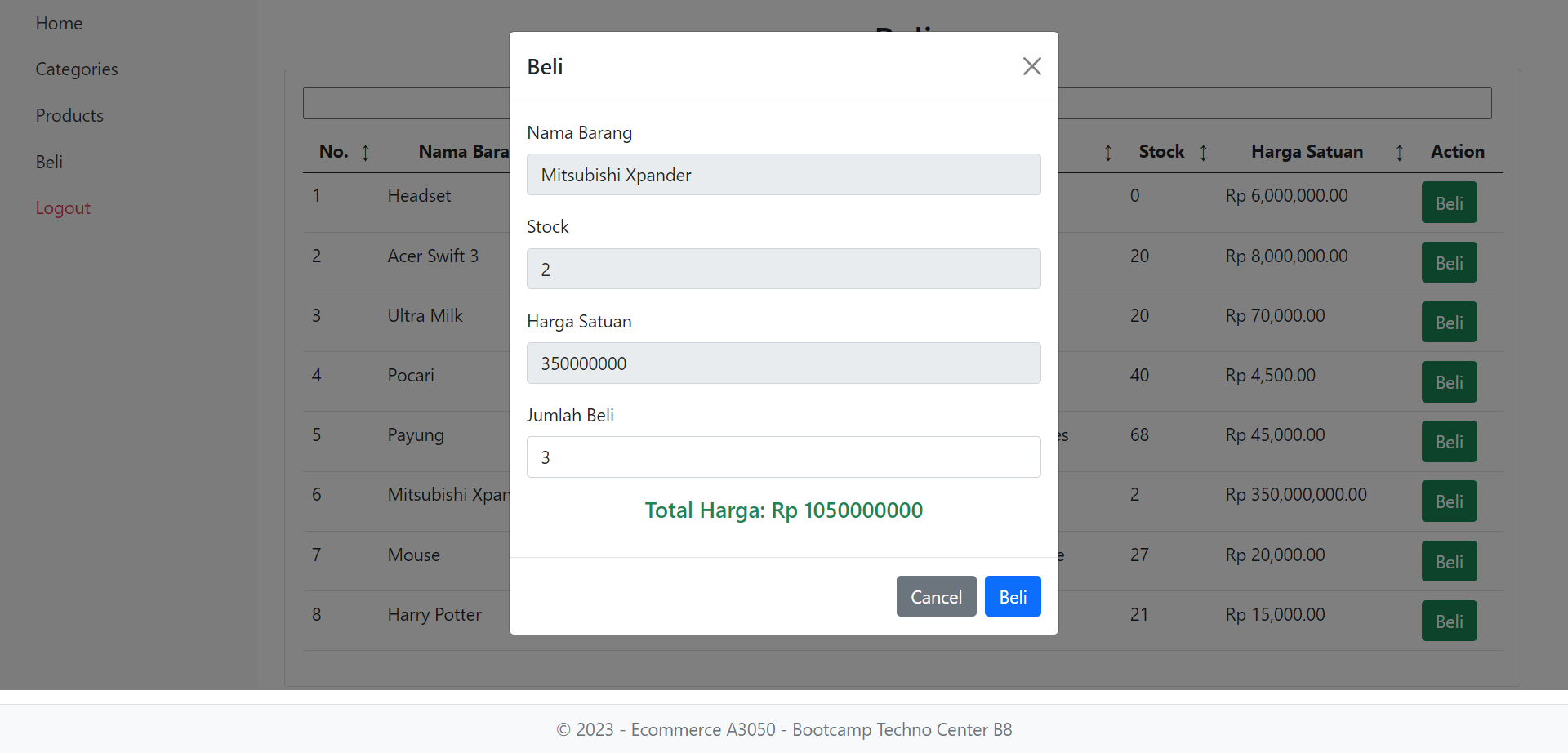Sort by Harga Satuan column arrows
The width and height of the screenshot is (1568, 753).
[x=1399, y=152]
